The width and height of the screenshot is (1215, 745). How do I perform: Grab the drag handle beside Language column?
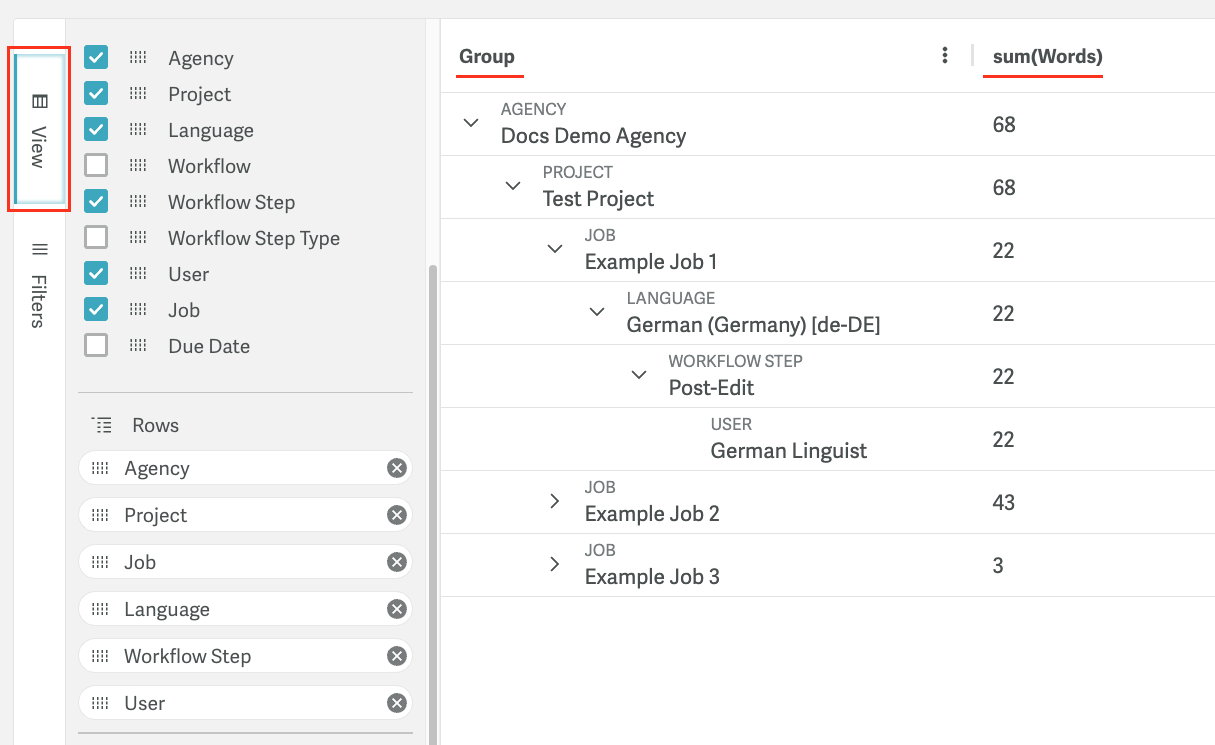click(138, 130)
